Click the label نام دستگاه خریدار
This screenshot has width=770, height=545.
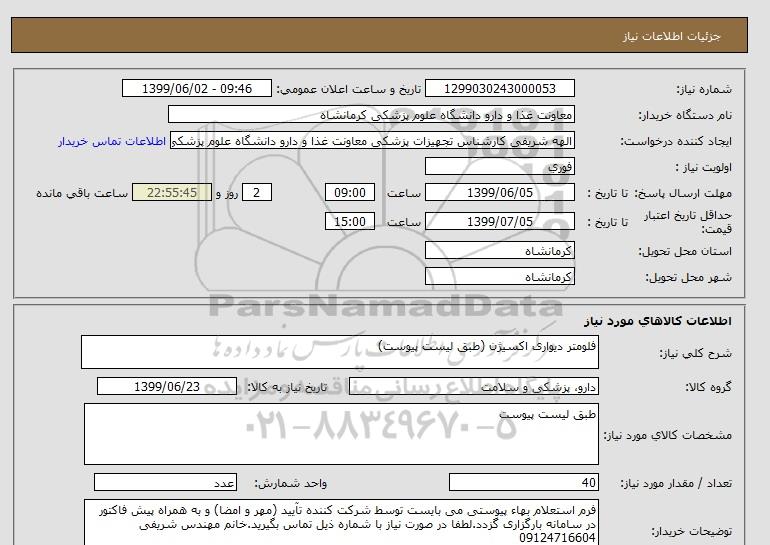[685, 115]
